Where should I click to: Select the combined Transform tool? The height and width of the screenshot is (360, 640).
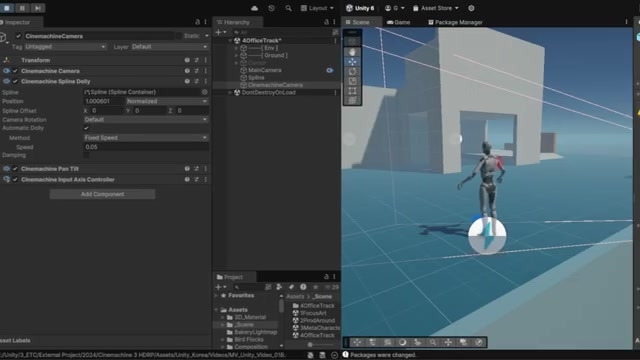[352, 100]
